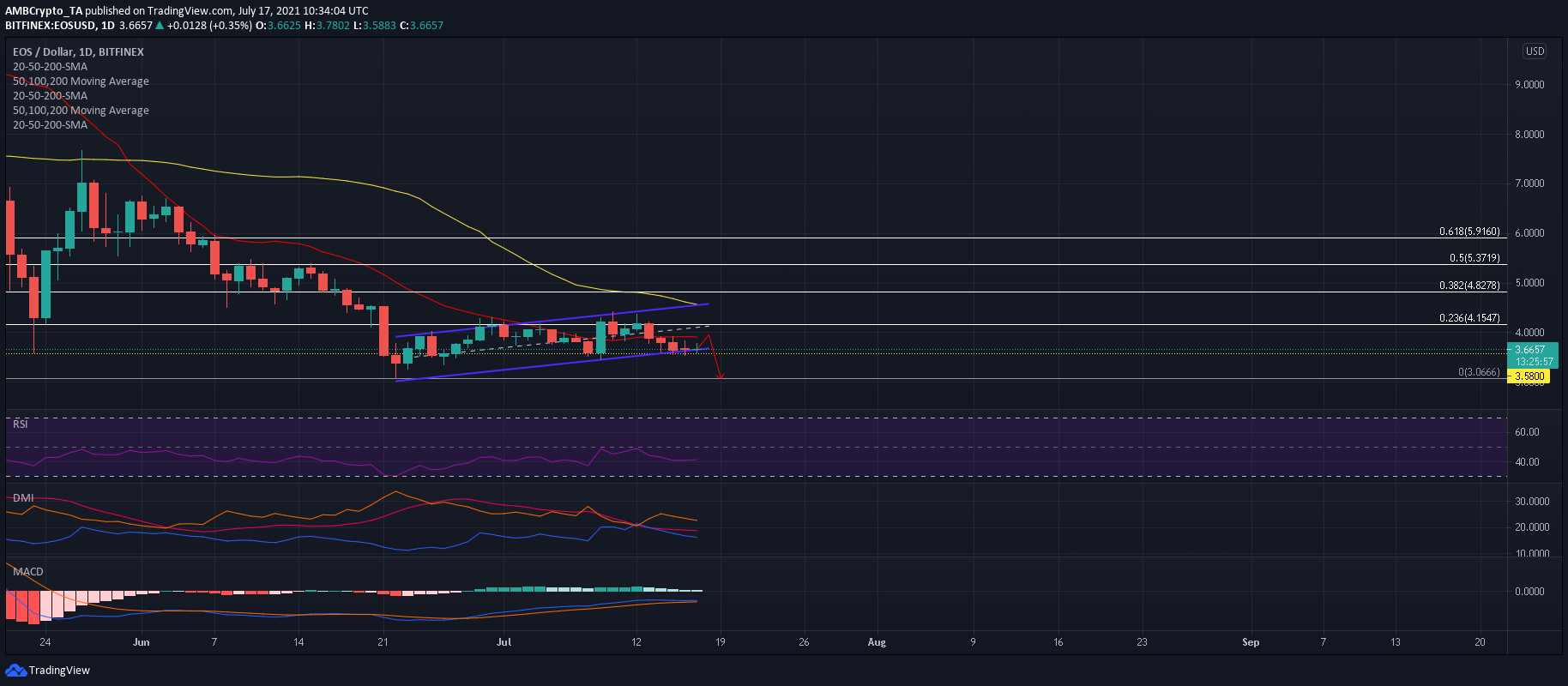
Task: Click the 4.0000 price axis label
Action: (1529, 333)
